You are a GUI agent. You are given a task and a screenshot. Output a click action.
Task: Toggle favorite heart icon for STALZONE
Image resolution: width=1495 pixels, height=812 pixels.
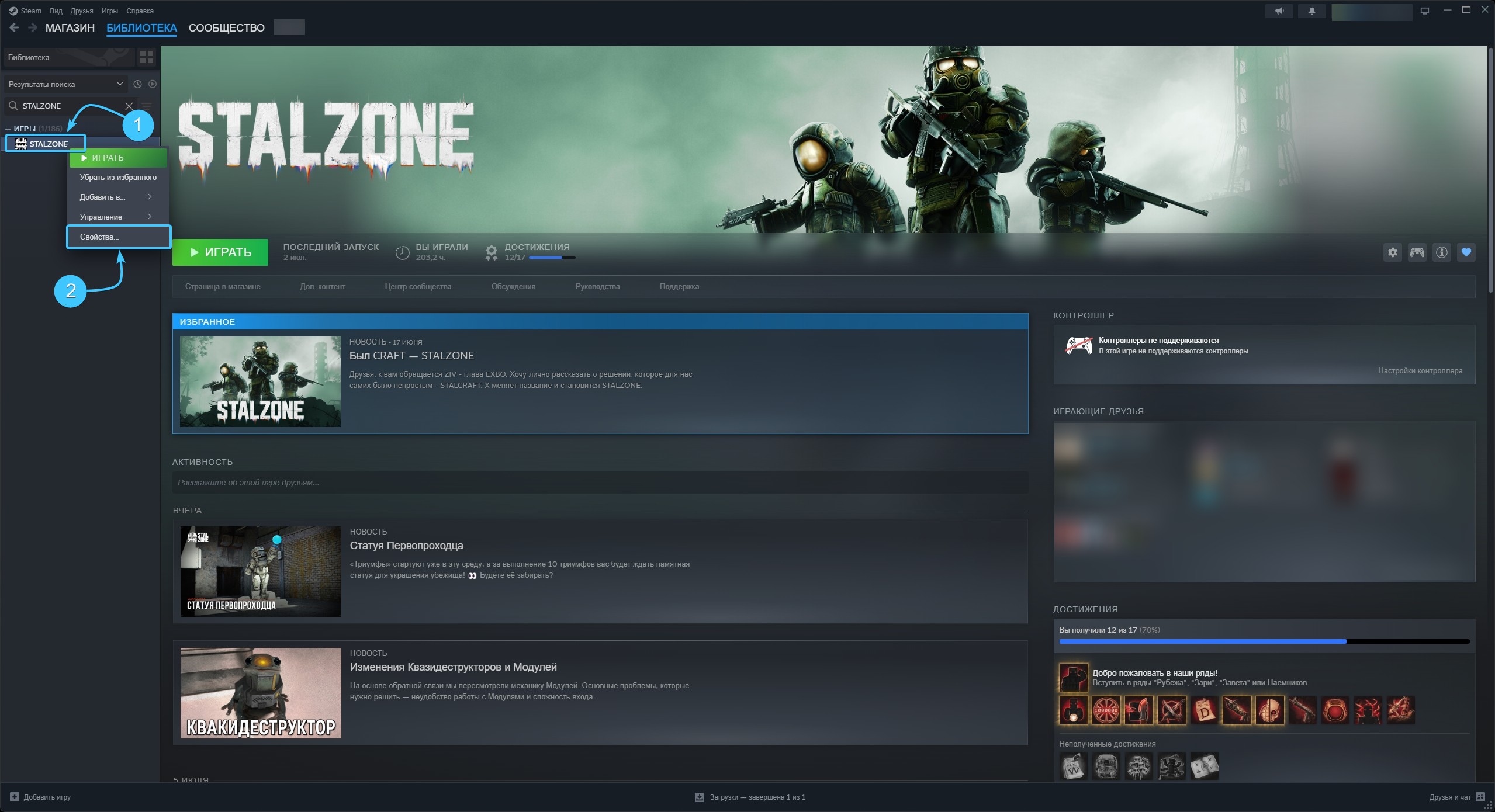pos(1466,252)
